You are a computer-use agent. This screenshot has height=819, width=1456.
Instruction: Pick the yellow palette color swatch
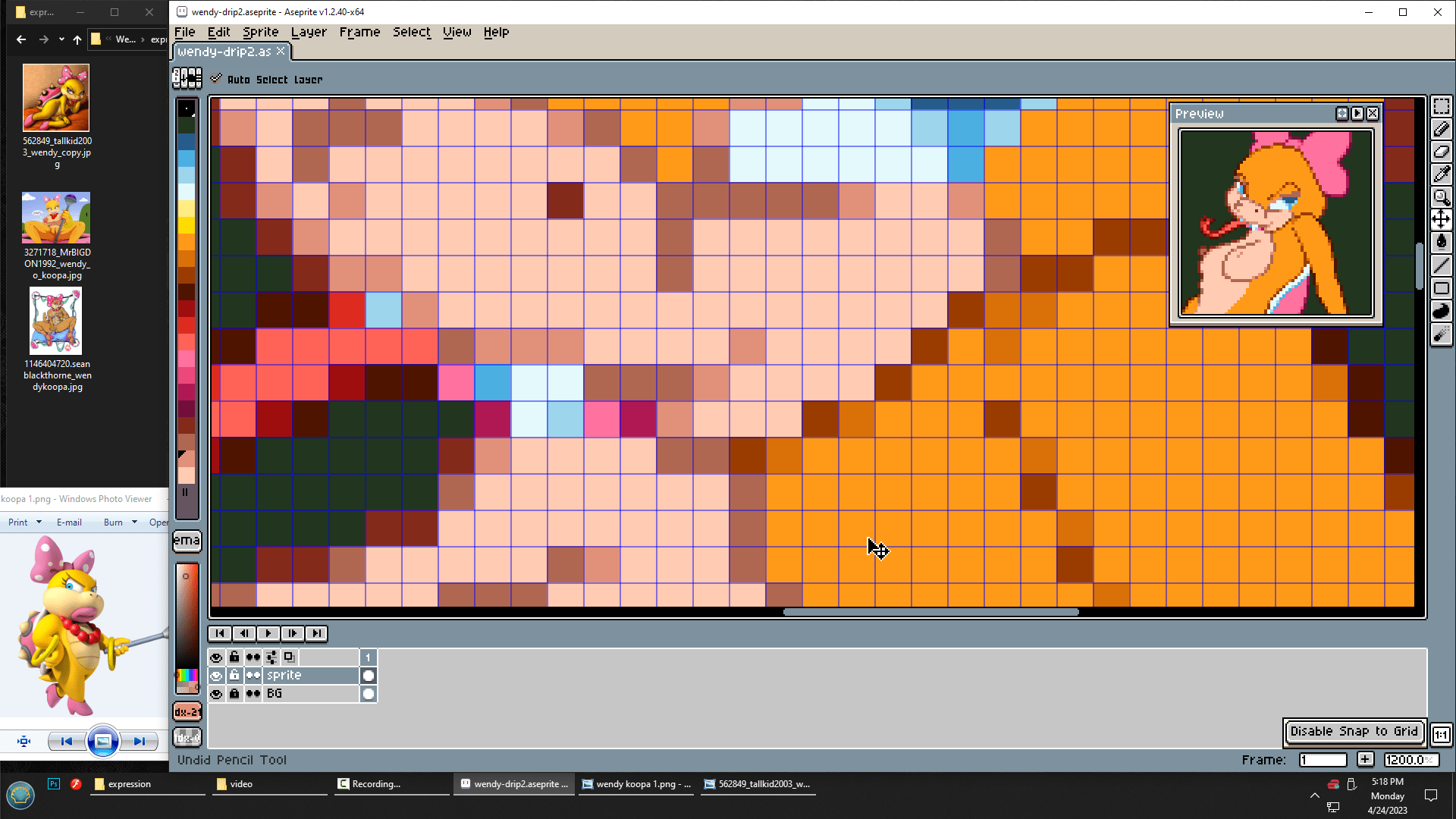(187, 225)
